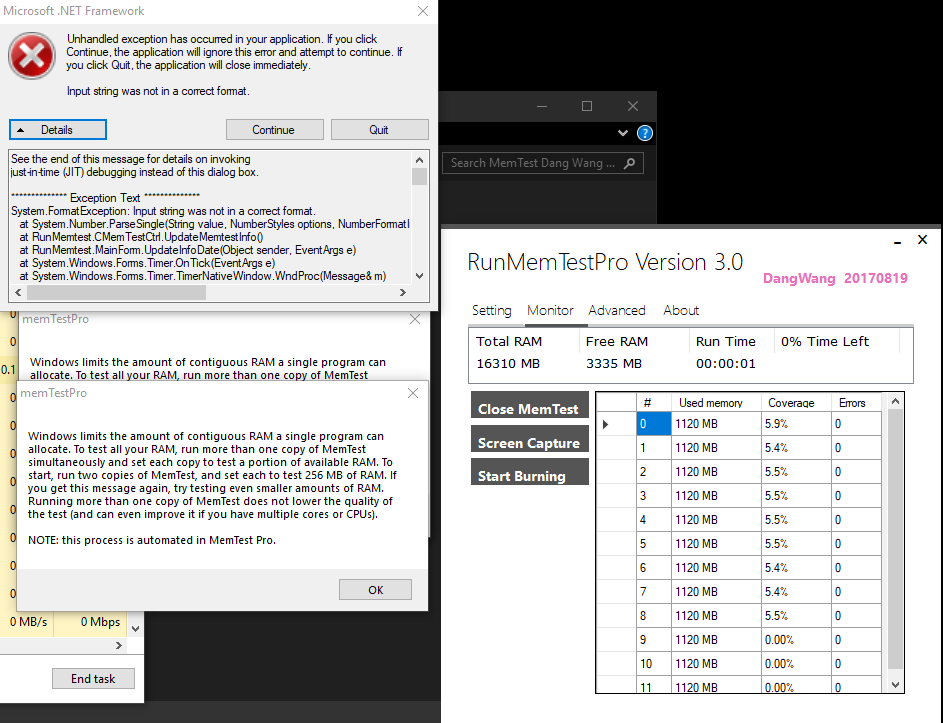Click the # column header in the grid
This screenshot has width=943, height=723.
click(x=654, y=402)
